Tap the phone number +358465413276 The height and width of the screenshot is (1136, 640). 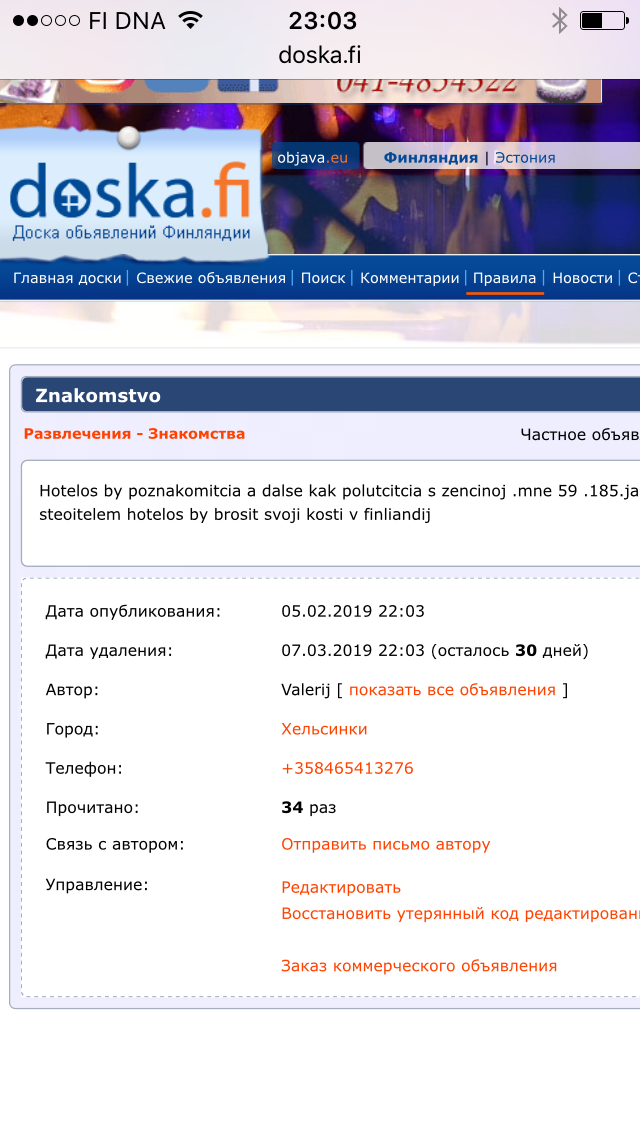coord(347,768)
